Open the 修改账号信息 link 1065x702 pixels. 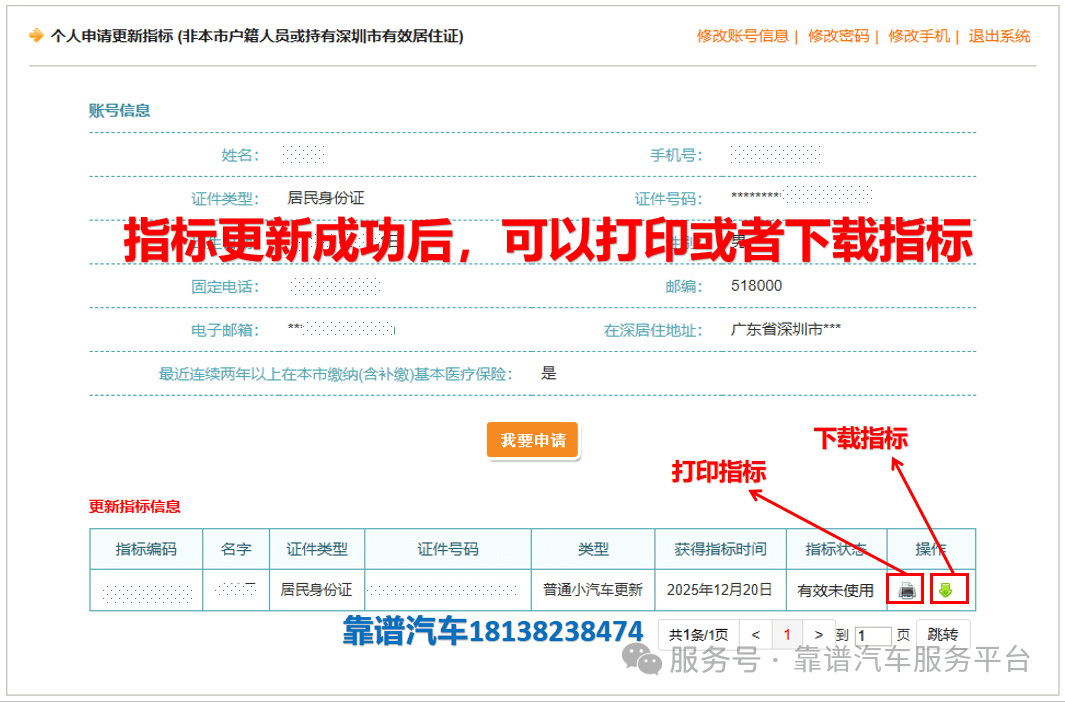(742, 36)
